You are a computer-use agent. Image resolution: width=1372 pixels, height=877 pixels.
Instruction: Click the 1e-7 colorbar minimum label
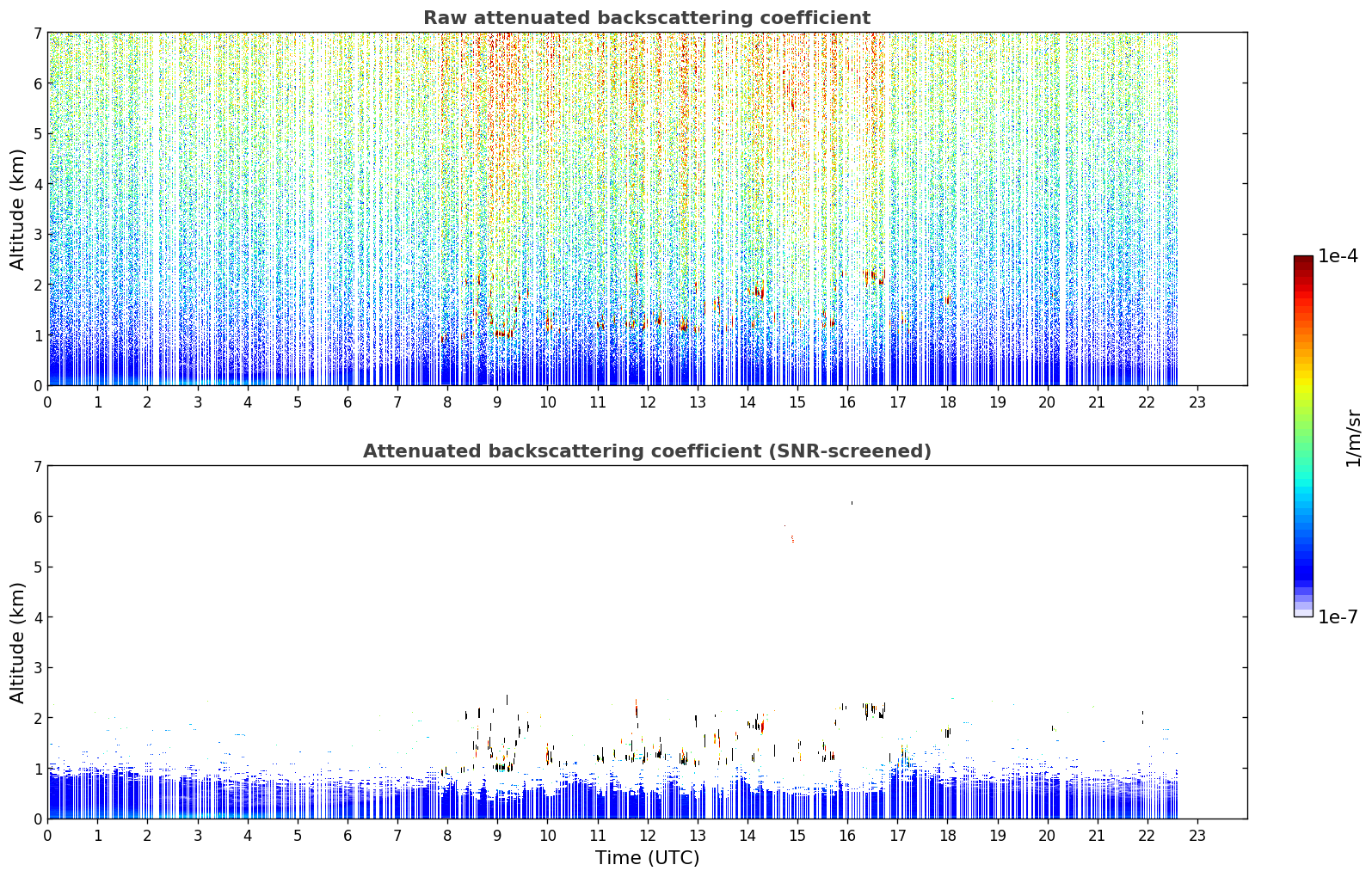click(1338, 617)
